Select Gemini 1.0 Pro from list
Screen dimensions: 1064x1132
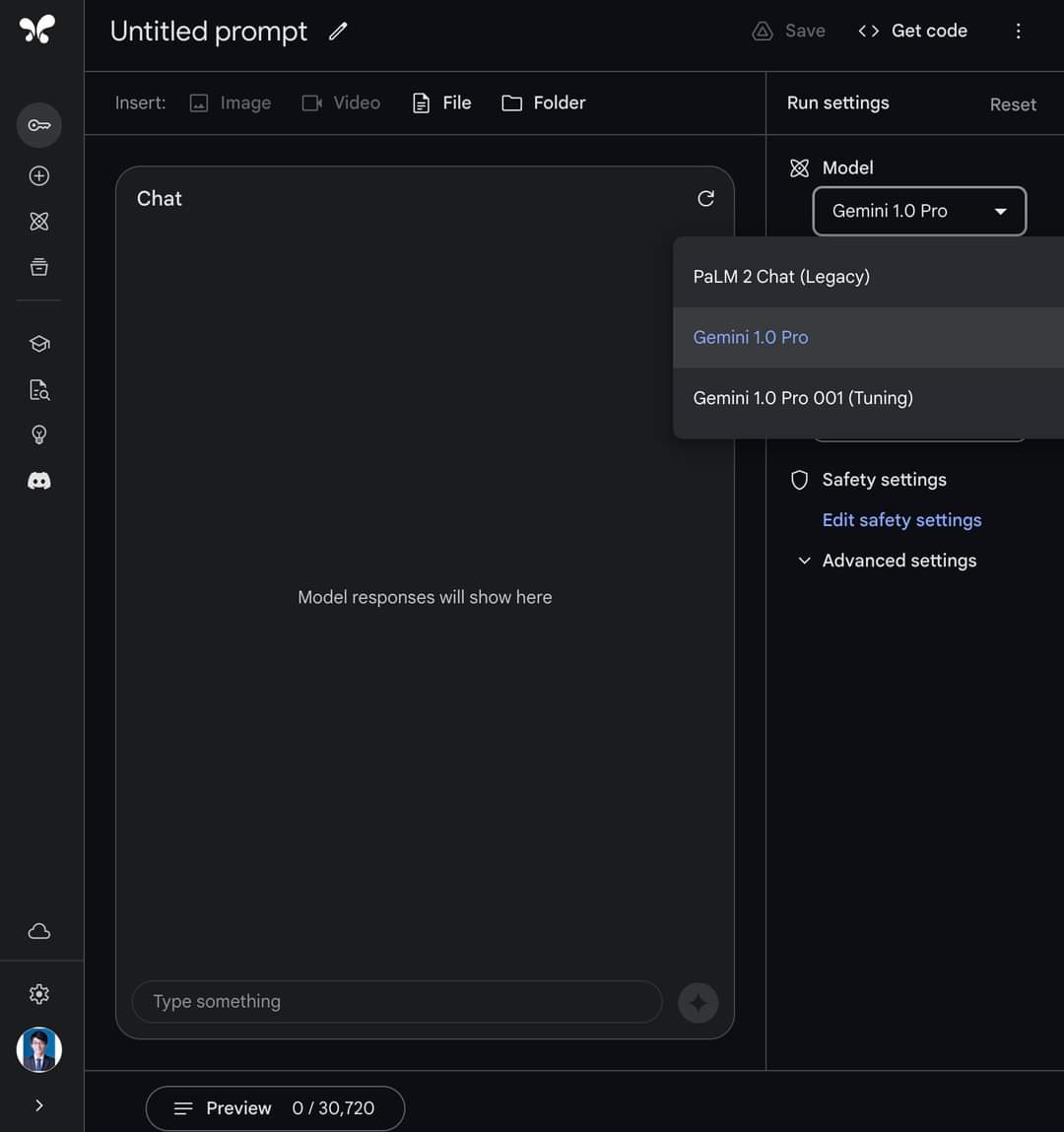tap(868, 337)
